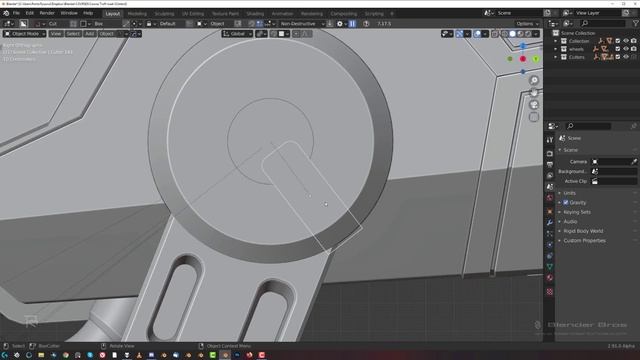Hide the Collection using its eye icon
640x360 pixels.
(x=626, y=41)
